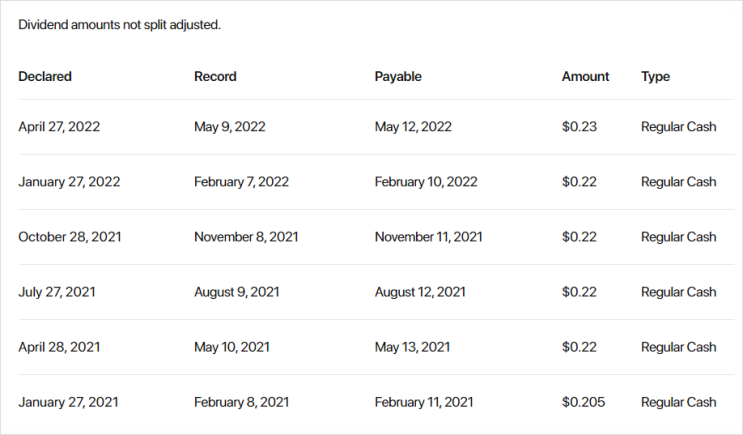Image resolution: width=743 pixels, height=435 pixels.
Task: Click the May 13, 2021 payable date
Action: pyautogui.click(x=412, y=347)
